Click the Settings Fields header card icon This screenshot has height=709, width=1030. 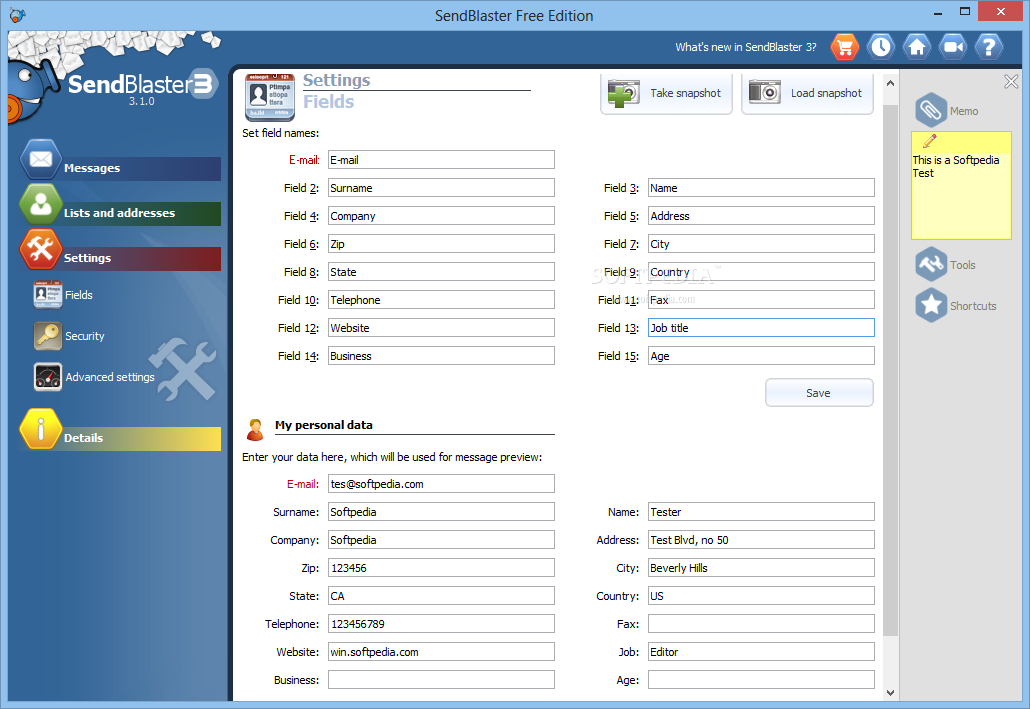pyautogui.click(x=269, y=97)
